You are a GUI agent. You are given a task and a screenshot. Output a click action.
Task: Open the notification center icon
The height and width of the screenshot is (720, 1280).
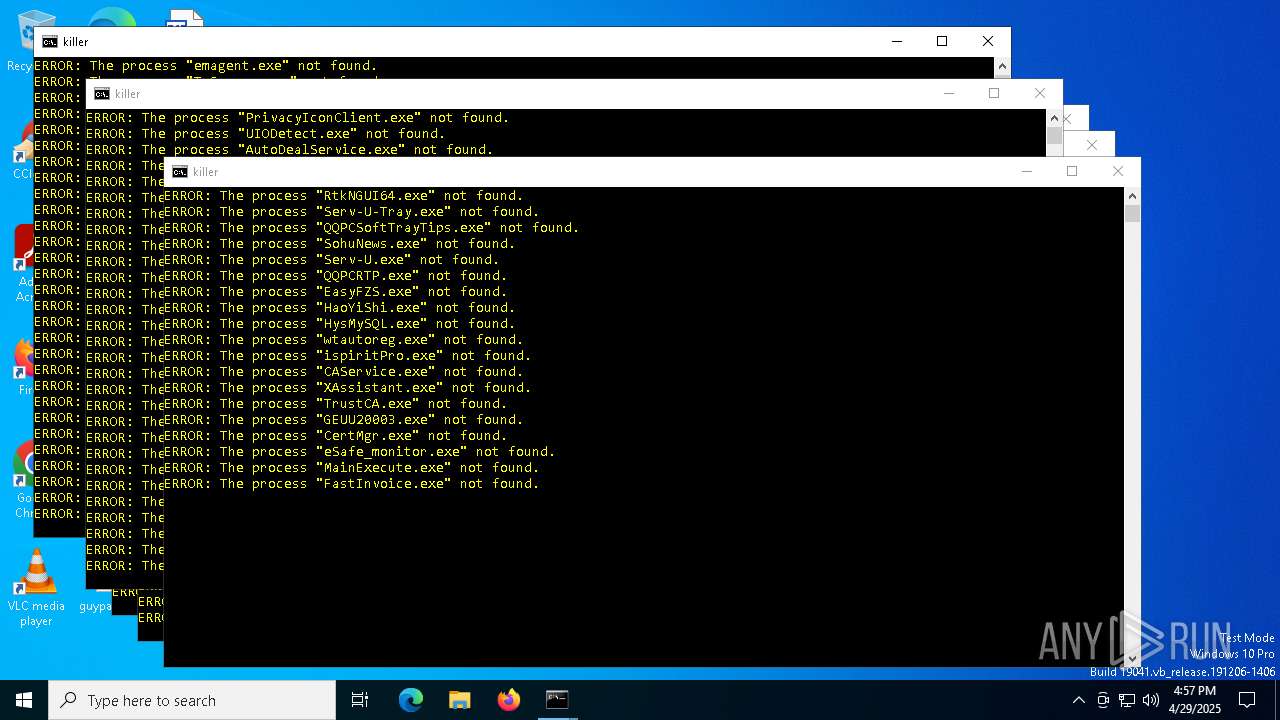pos(1247,700)
